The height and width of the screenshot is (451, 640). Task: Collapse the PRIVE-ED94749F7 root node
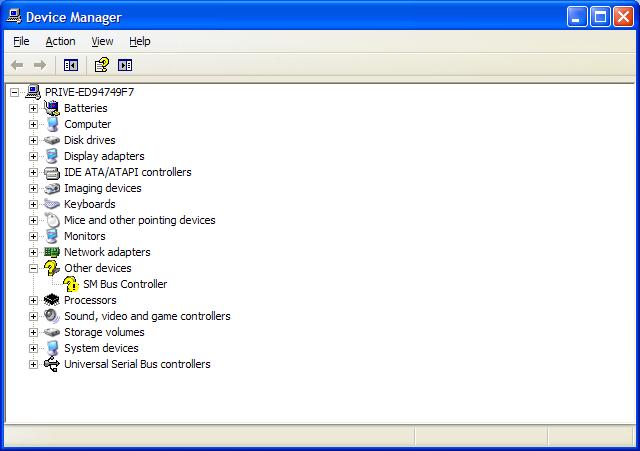coord(14,92)
